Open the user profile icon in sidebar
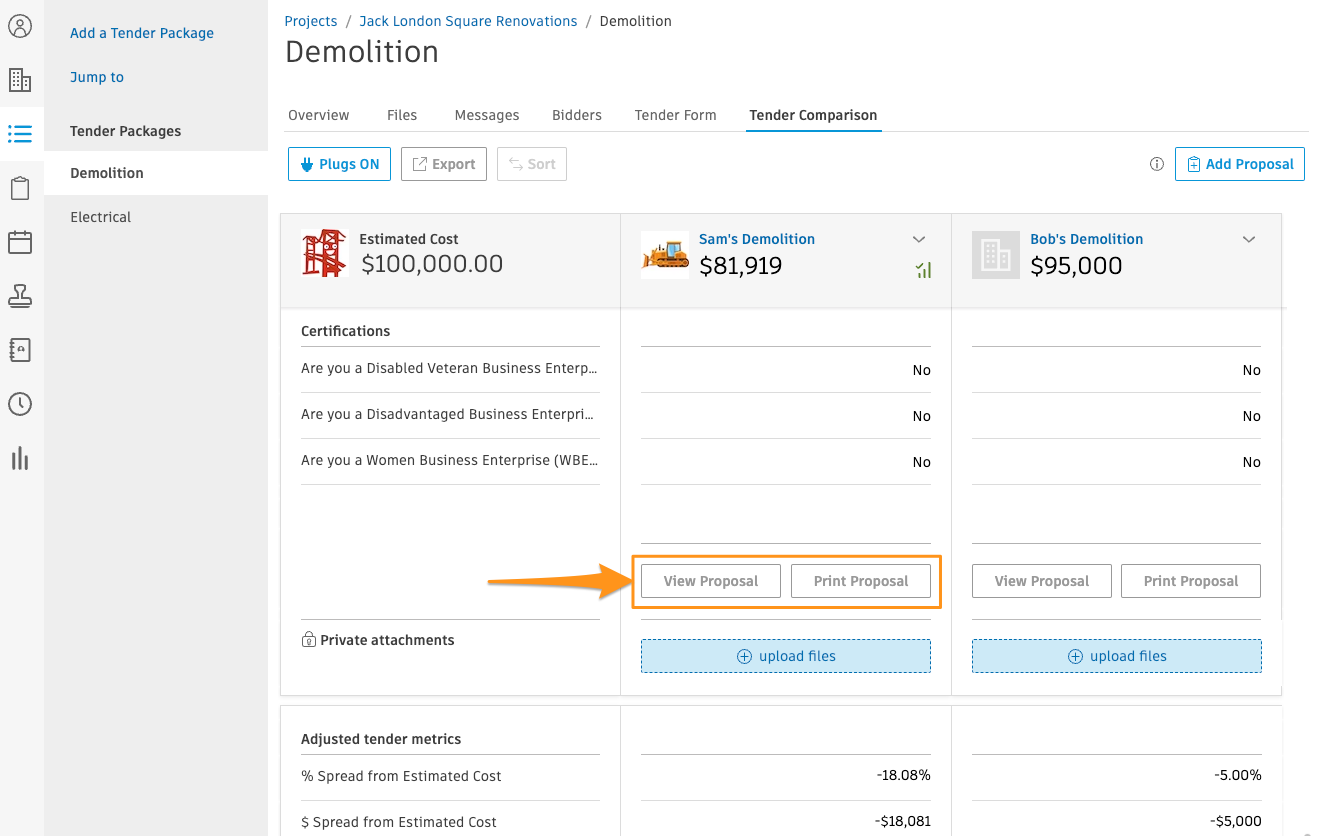Screen dimensions: 1321x836 (20, 26)
